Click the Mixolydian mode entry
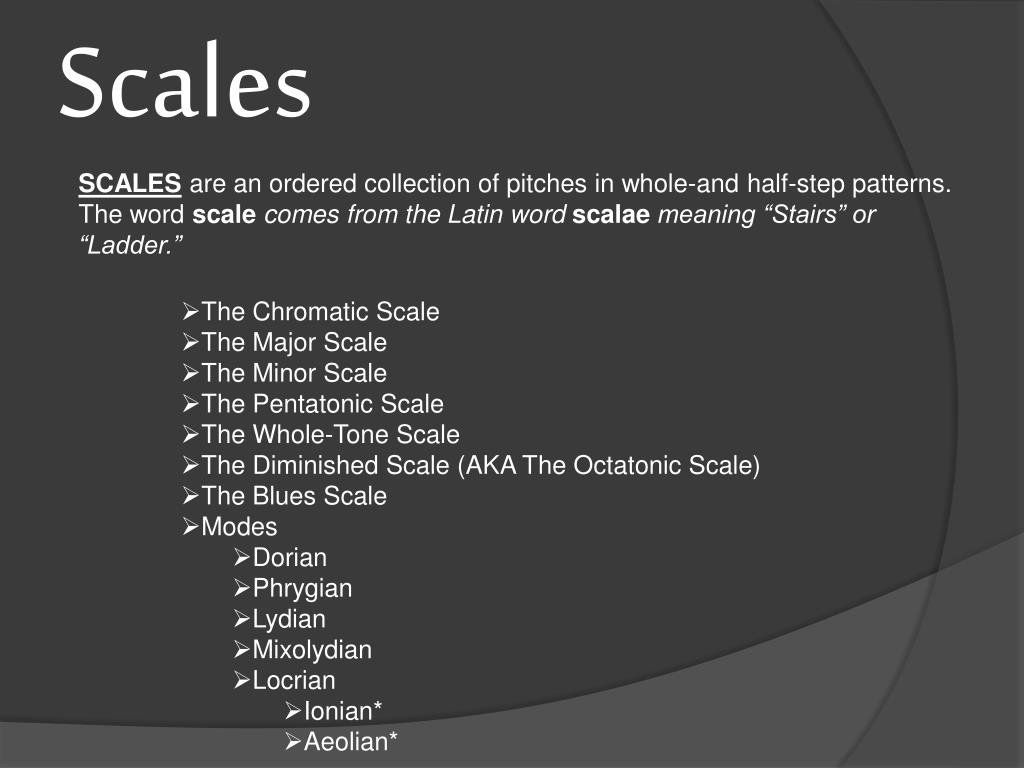 [312, 650]
